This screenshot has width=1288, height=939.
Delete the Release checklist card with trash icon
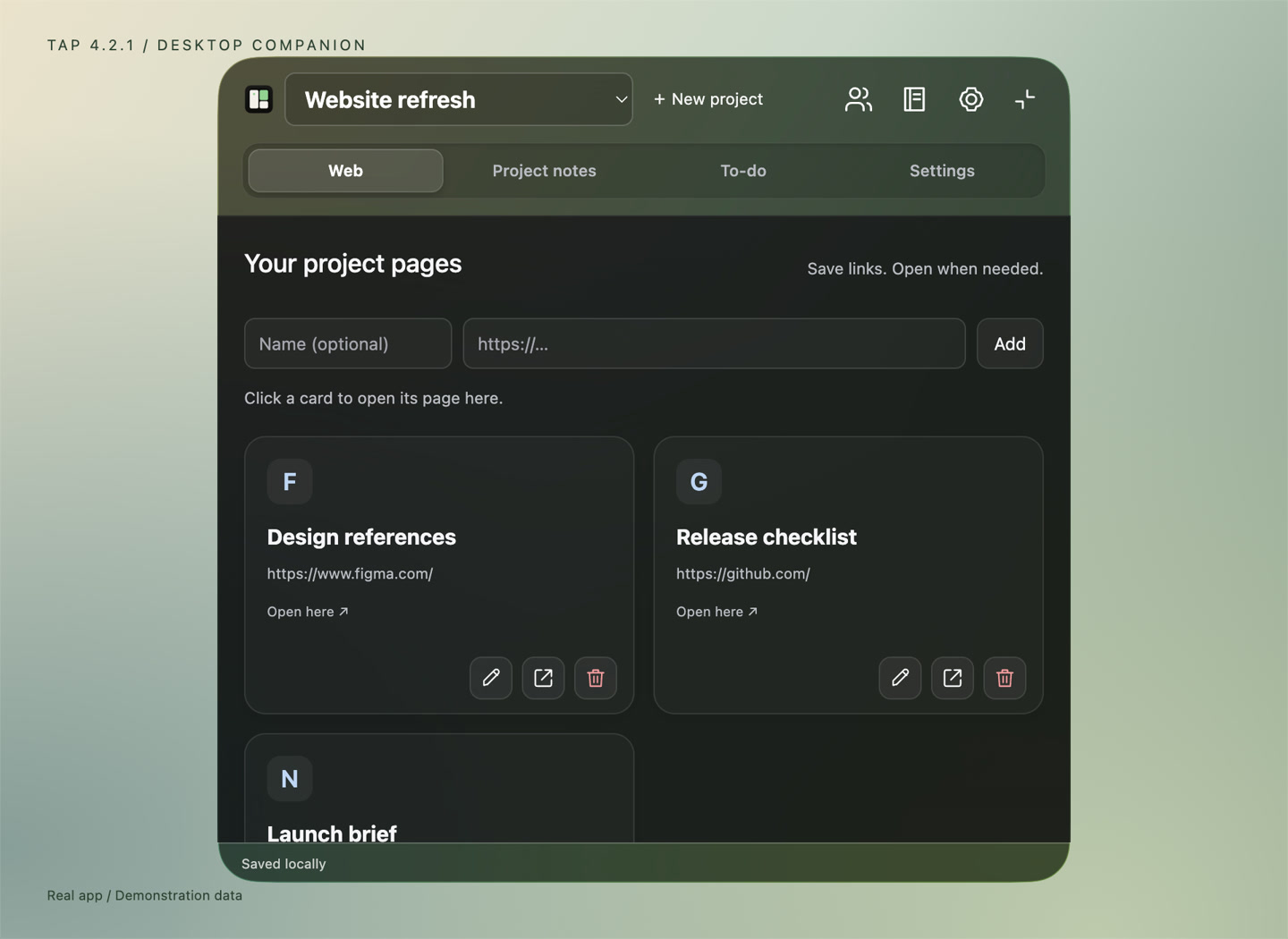point(1004,678)
